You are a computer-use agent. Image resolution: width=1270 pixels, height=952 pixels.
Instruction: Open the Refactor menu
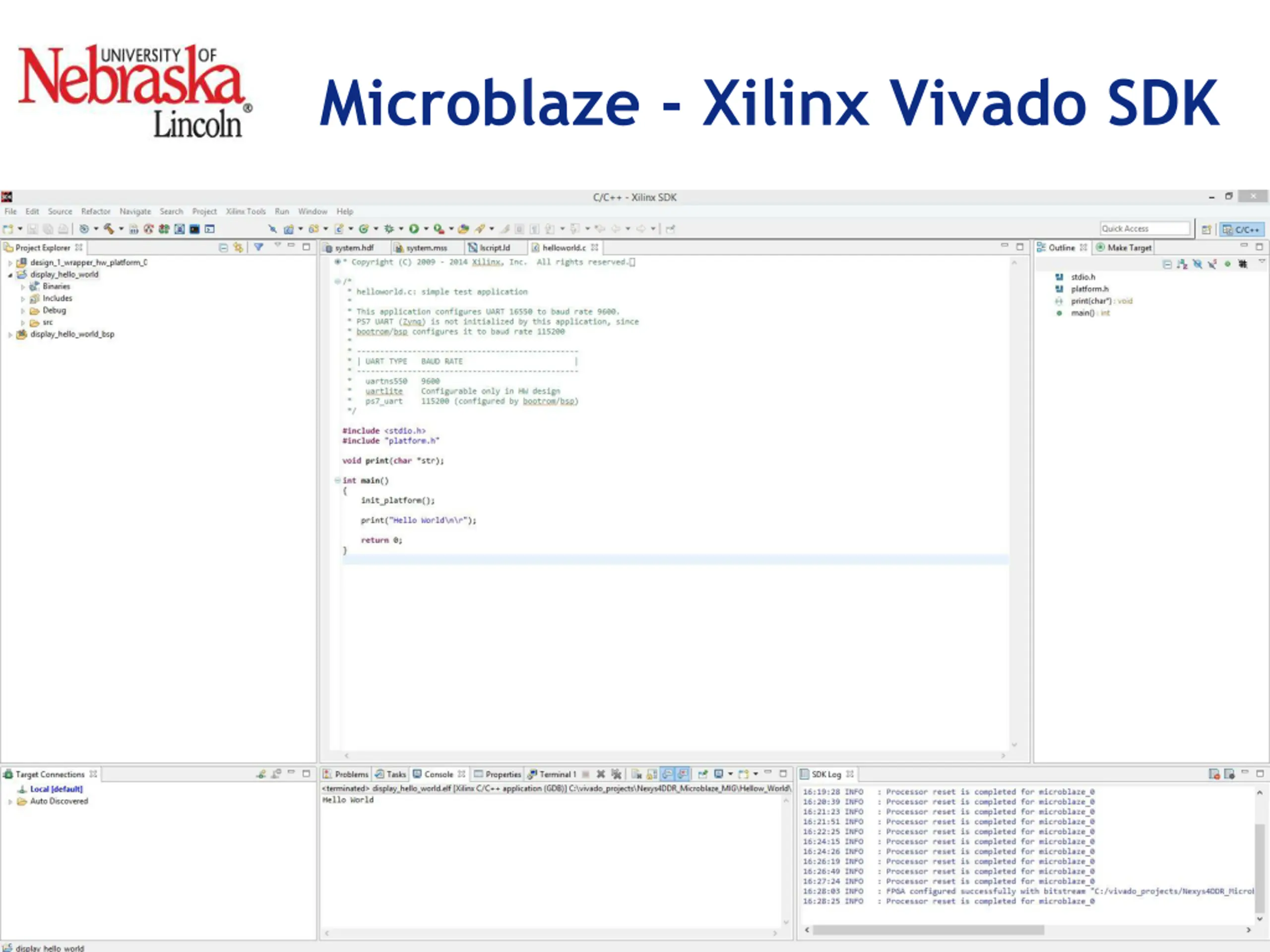(96, 211)
